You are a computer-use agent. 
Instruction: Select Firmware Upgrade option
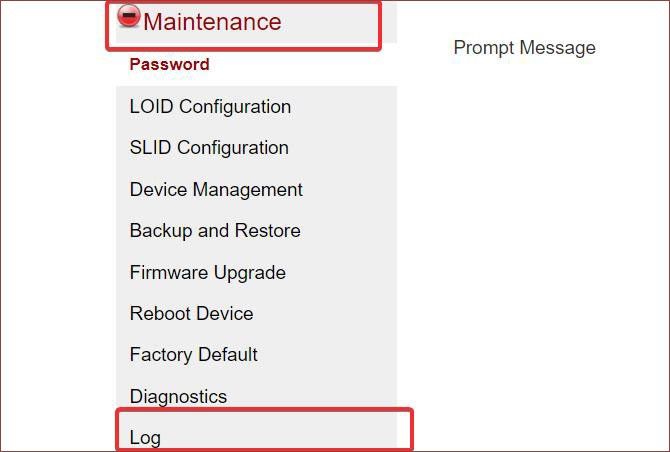coord(208,273)
